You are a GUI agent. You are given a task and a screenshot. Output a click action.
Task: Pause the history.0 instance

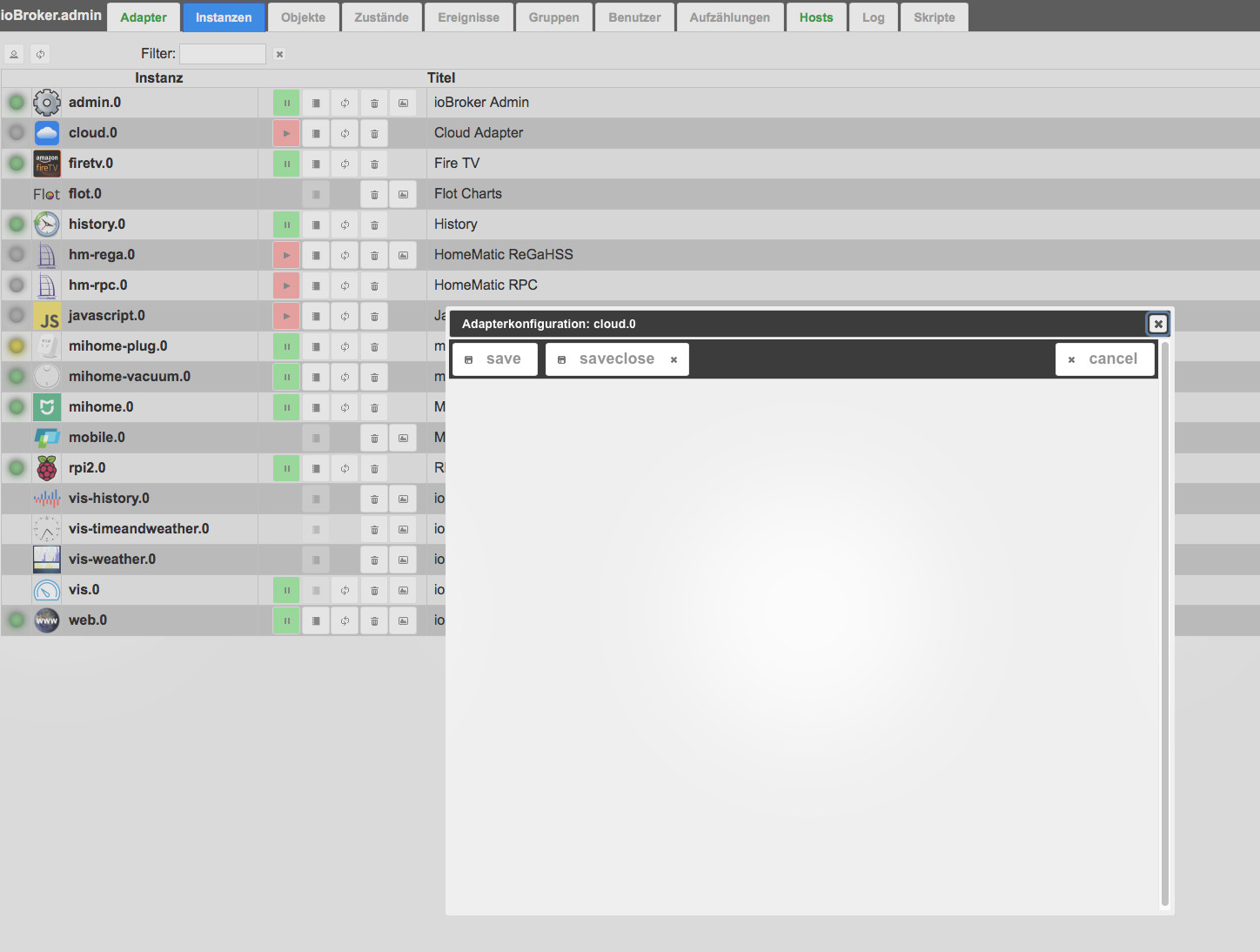[286, 225]
